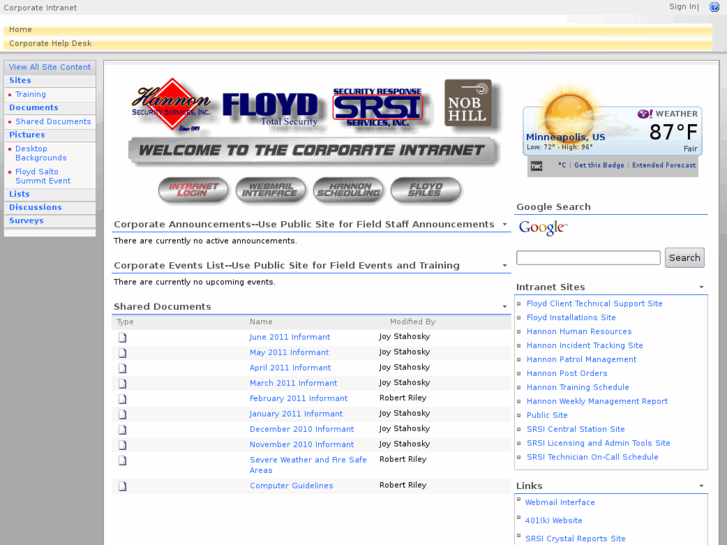Screen dimensions: 727x545
Task: Open Links web part menu arrow
Action: point(701,486)
